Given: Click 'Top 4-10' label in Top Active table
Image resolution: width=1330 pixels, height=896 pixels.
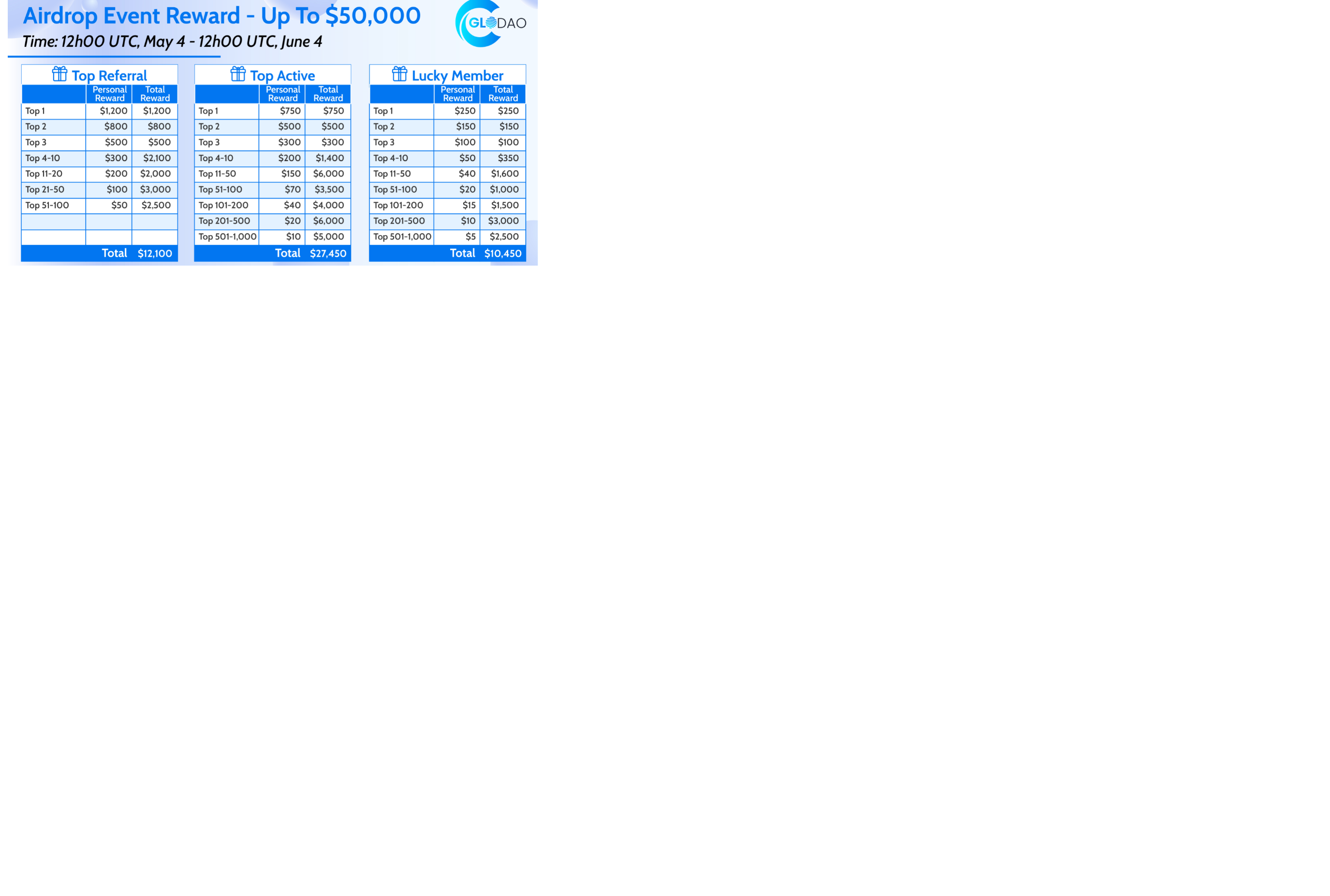Looking at the screenshot, I should [x=215, y=158].
